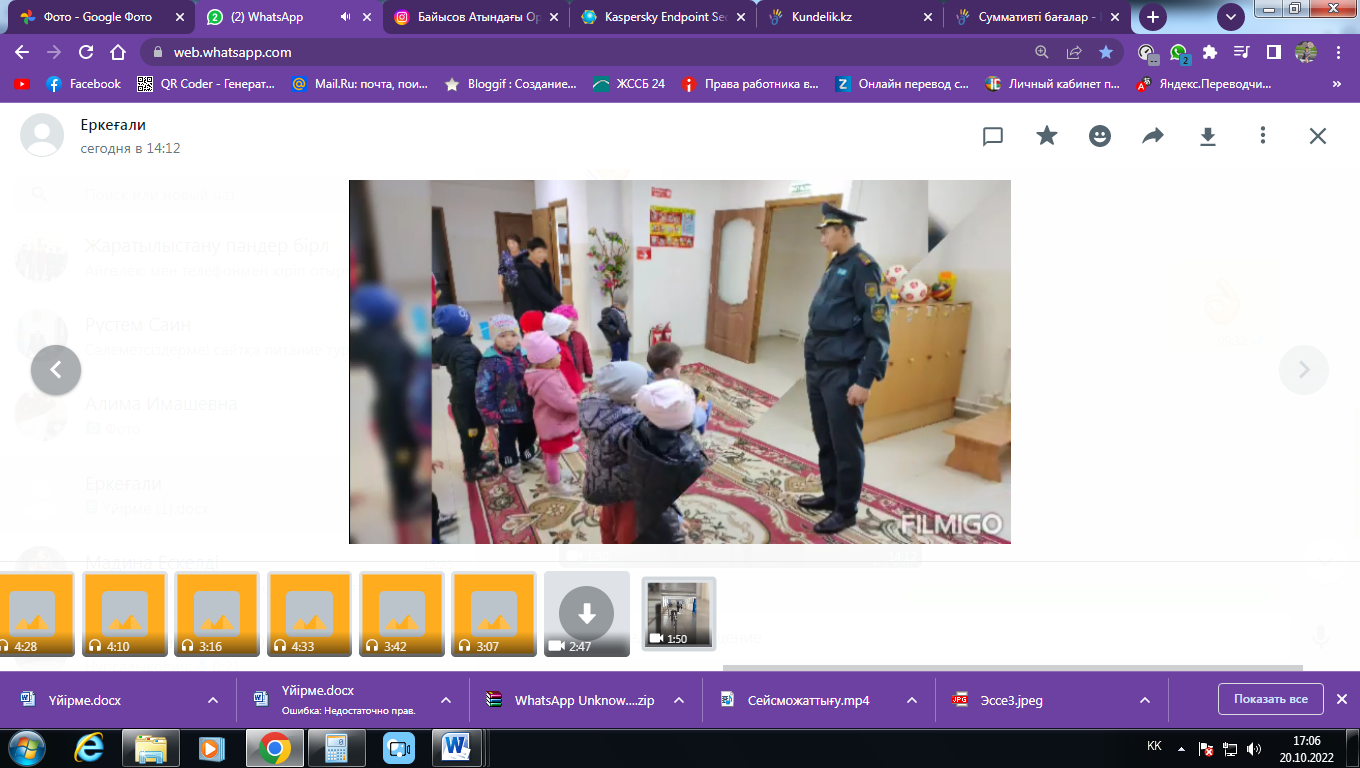Open audio thumbnail with duration 3:42
This screenshot has height=768, width=1360.
tap(401, 614)
